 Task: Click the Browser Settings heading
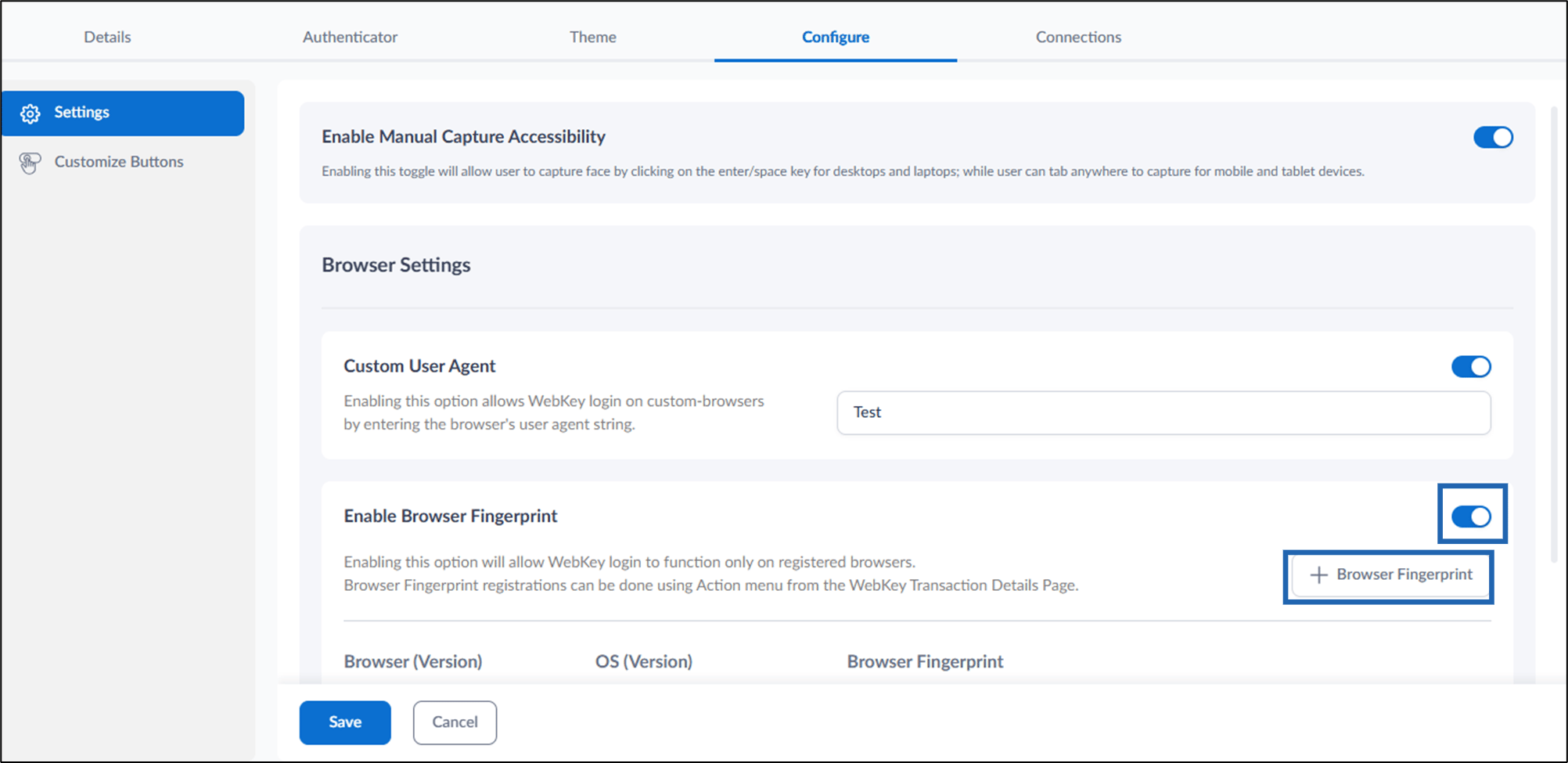pos(396,265)
